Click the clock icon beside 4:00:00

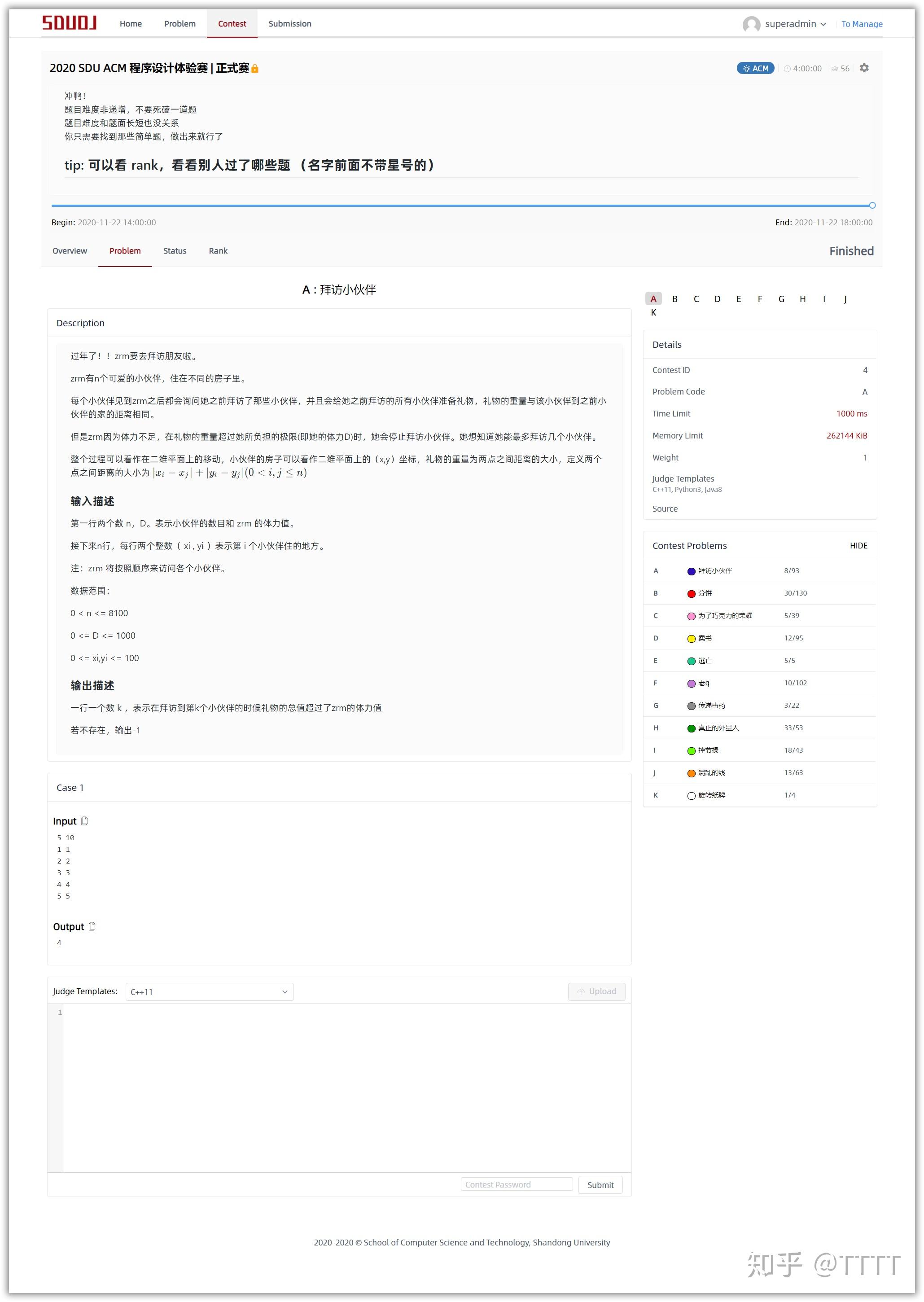(x=788, y=68)
